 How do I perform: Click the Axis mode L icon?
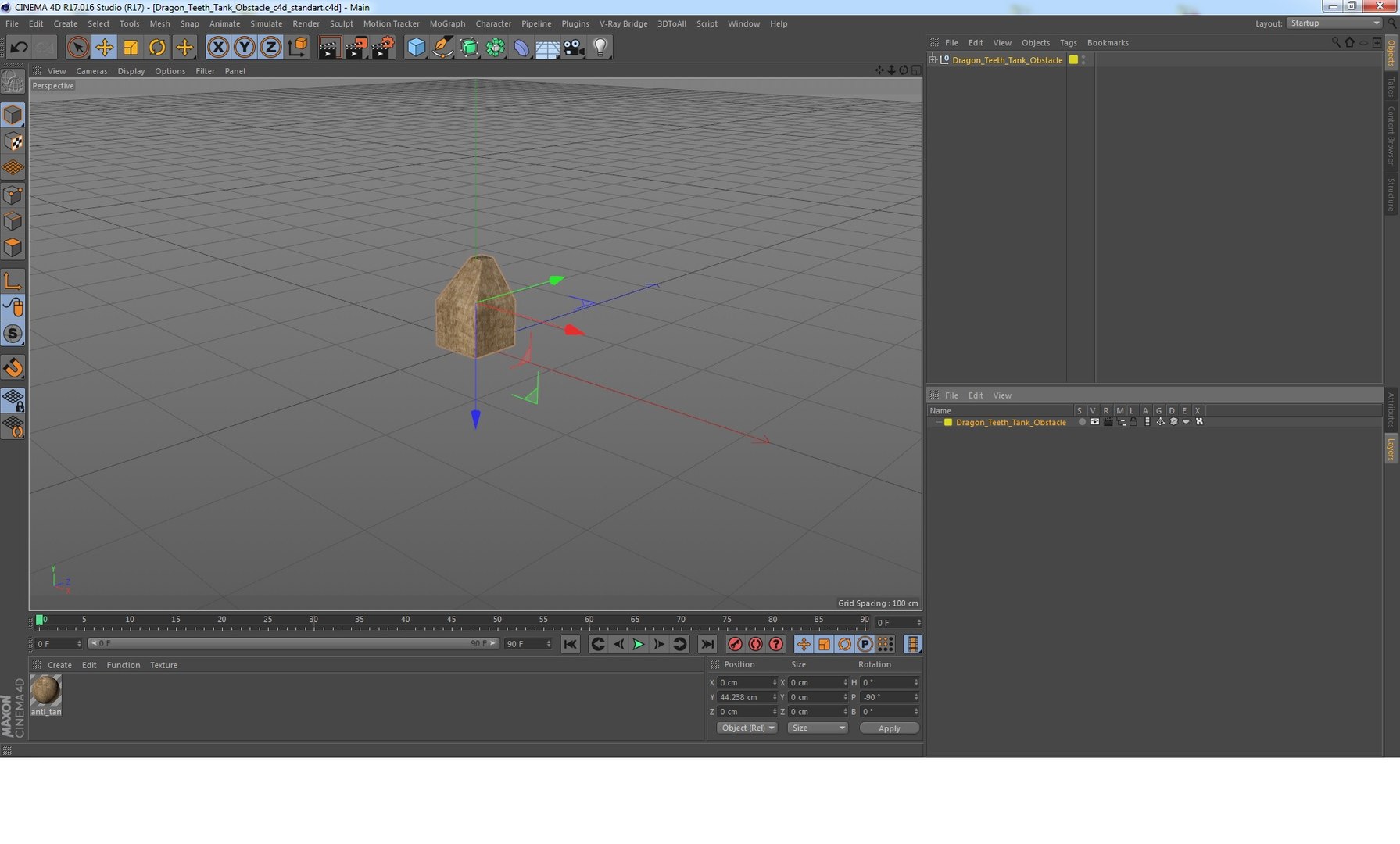[13, 281]
